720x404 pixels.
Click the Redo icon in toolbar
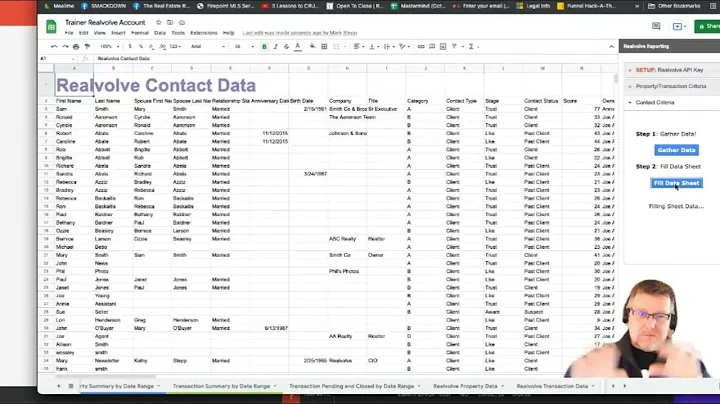click(65, 46)
